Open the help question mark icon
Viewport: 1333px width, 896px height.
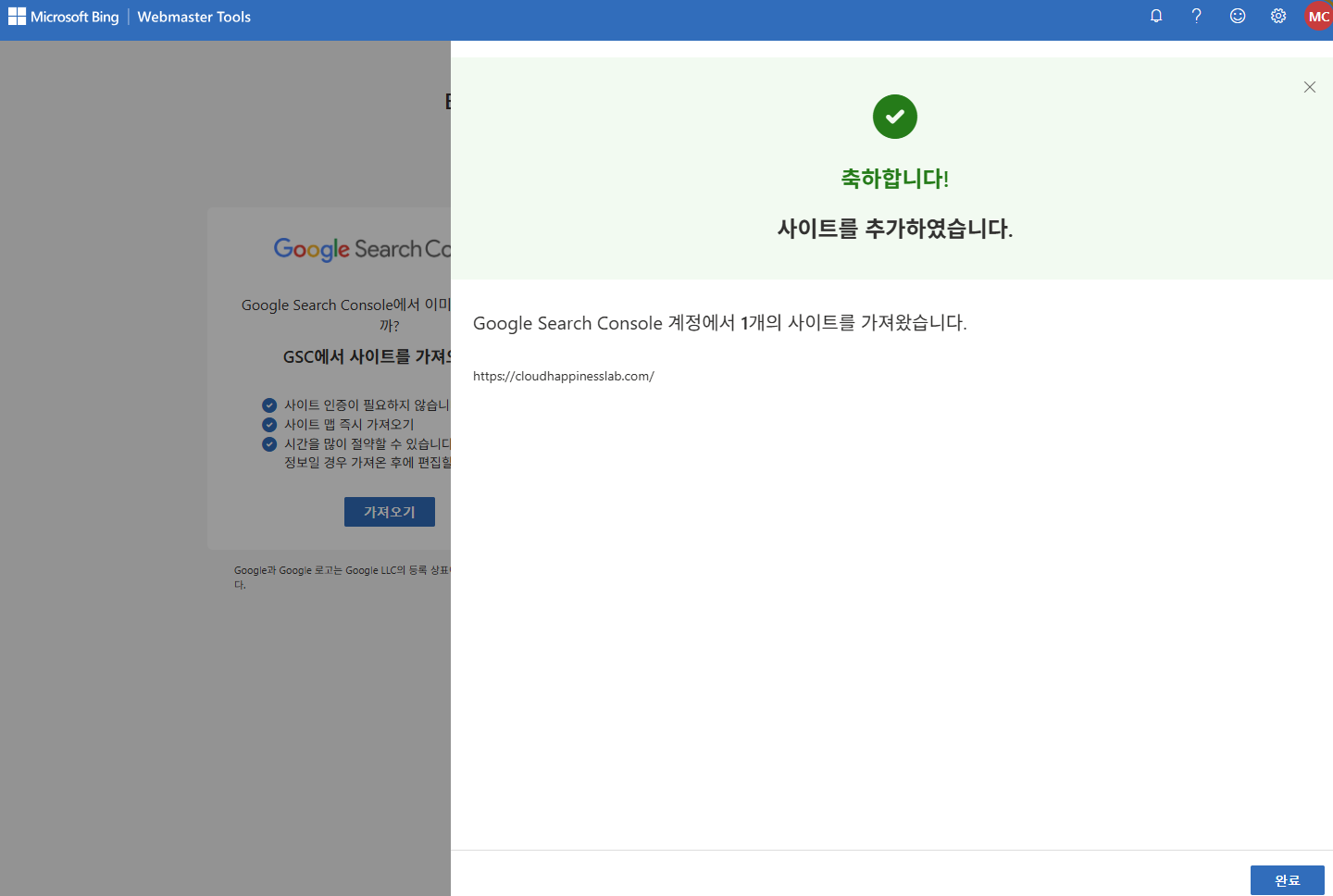[1197, 16]
